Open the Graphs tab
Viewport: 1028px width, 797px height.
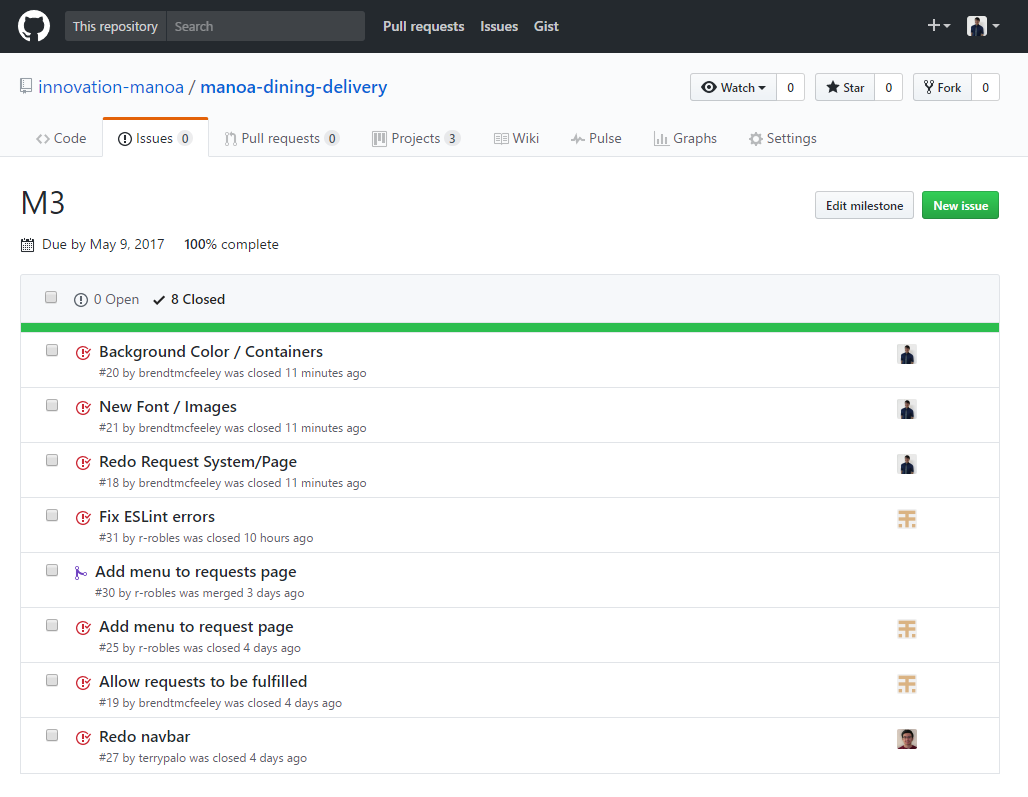(685, 138)
